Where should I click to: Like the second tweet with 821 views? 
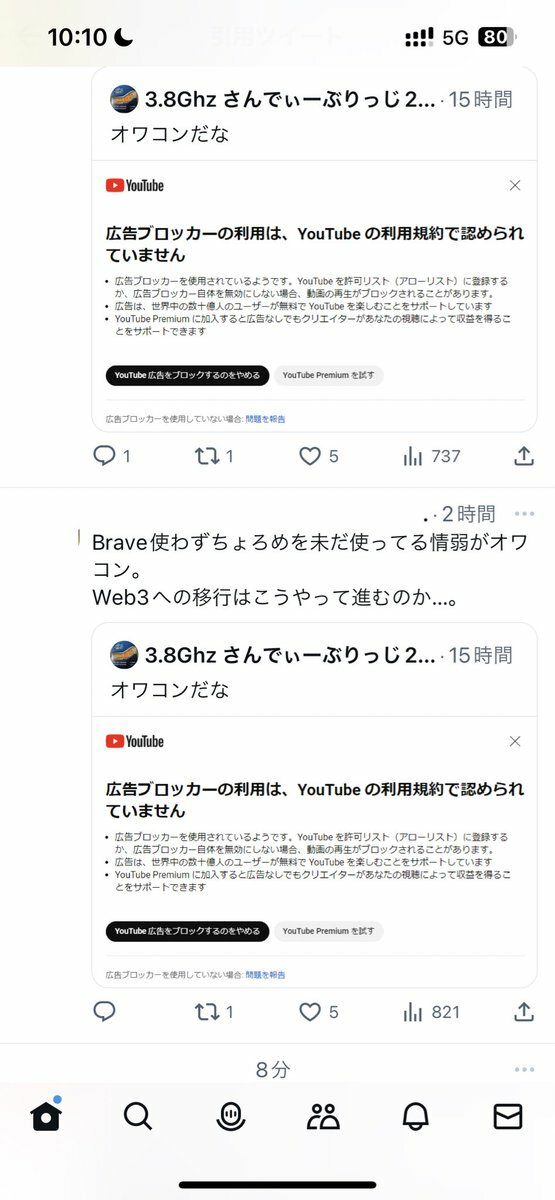(x=319, y=1012)
